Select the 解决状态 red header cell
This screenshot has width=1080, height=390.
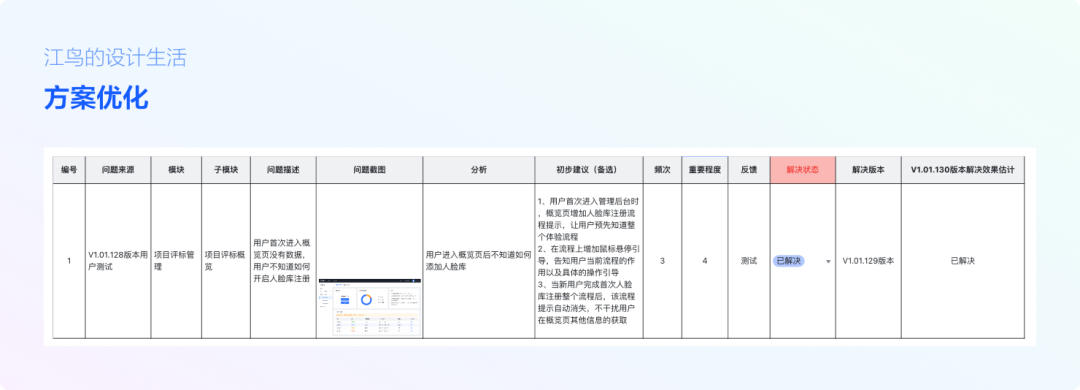(x=802, y=170)
